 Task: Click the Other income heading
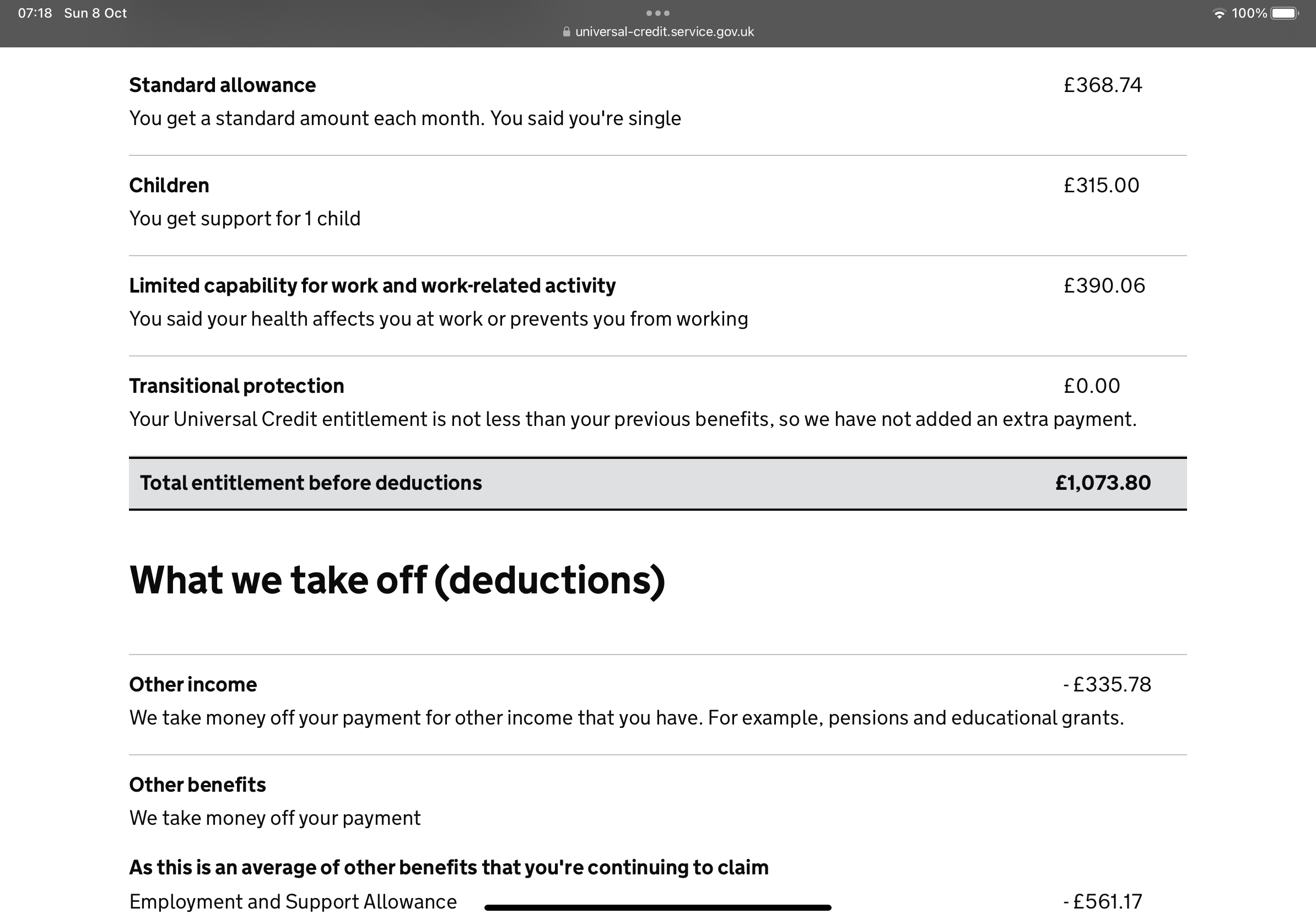click(192, 684)
